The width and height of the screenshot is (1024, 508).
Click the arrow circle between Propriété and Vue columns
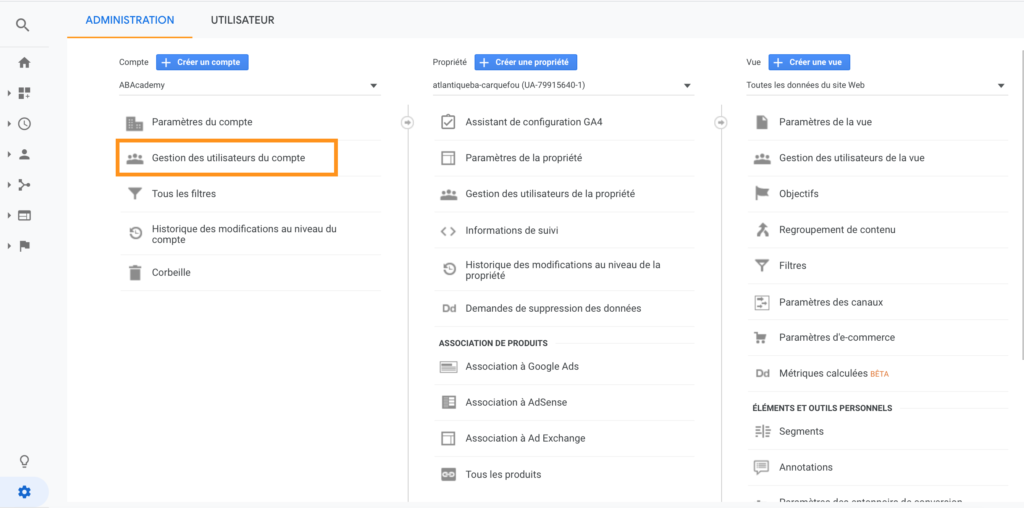coord(721,122)
